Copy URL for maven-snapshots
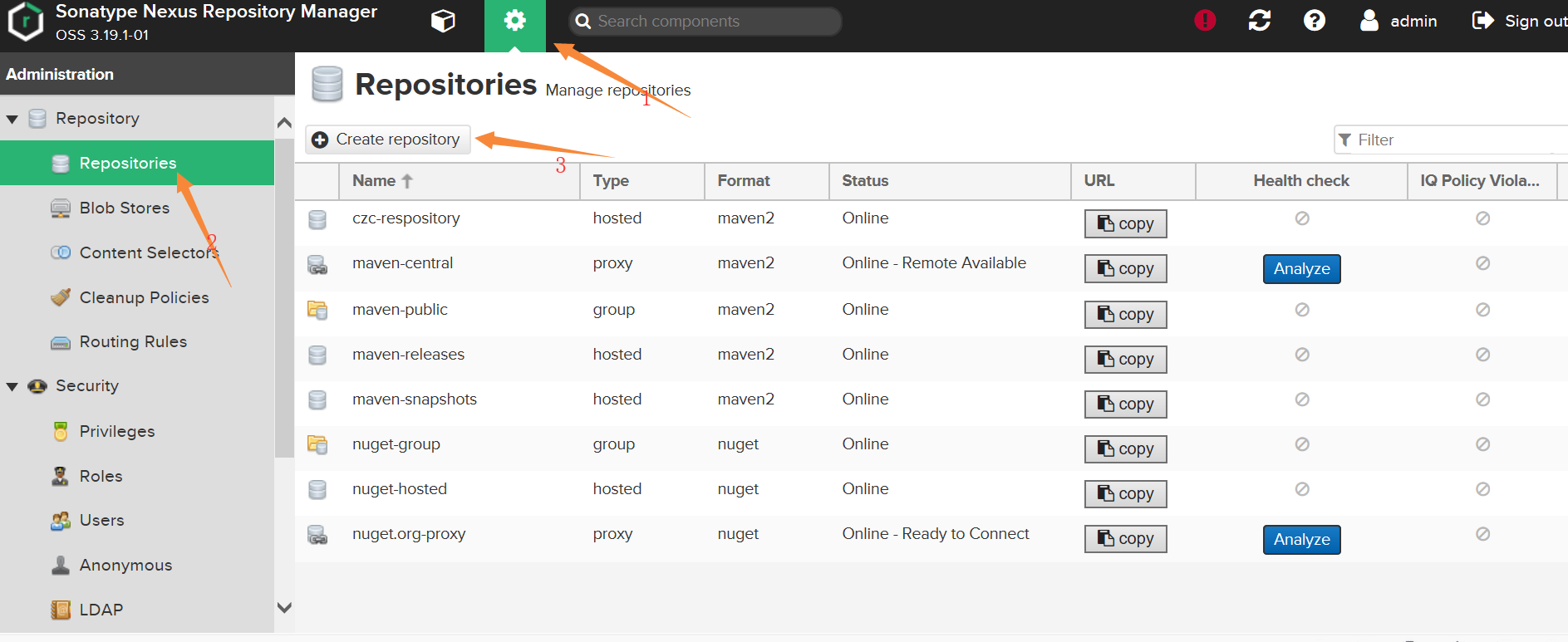The height and width of the screenshot is (642, 1568). (1125, 404)
